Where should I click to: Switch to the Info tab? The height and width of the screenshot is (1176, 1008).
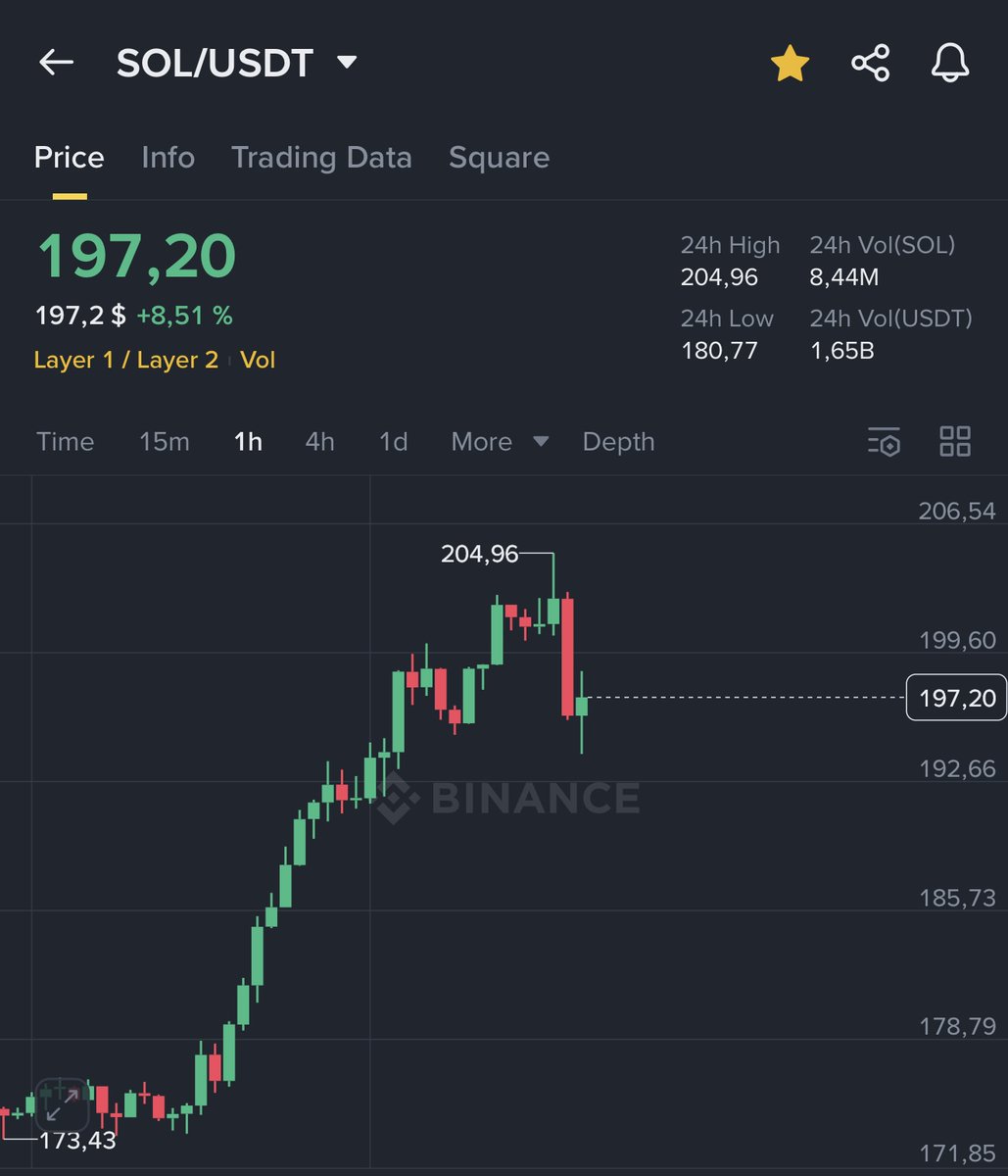click(x=168, y=157)
